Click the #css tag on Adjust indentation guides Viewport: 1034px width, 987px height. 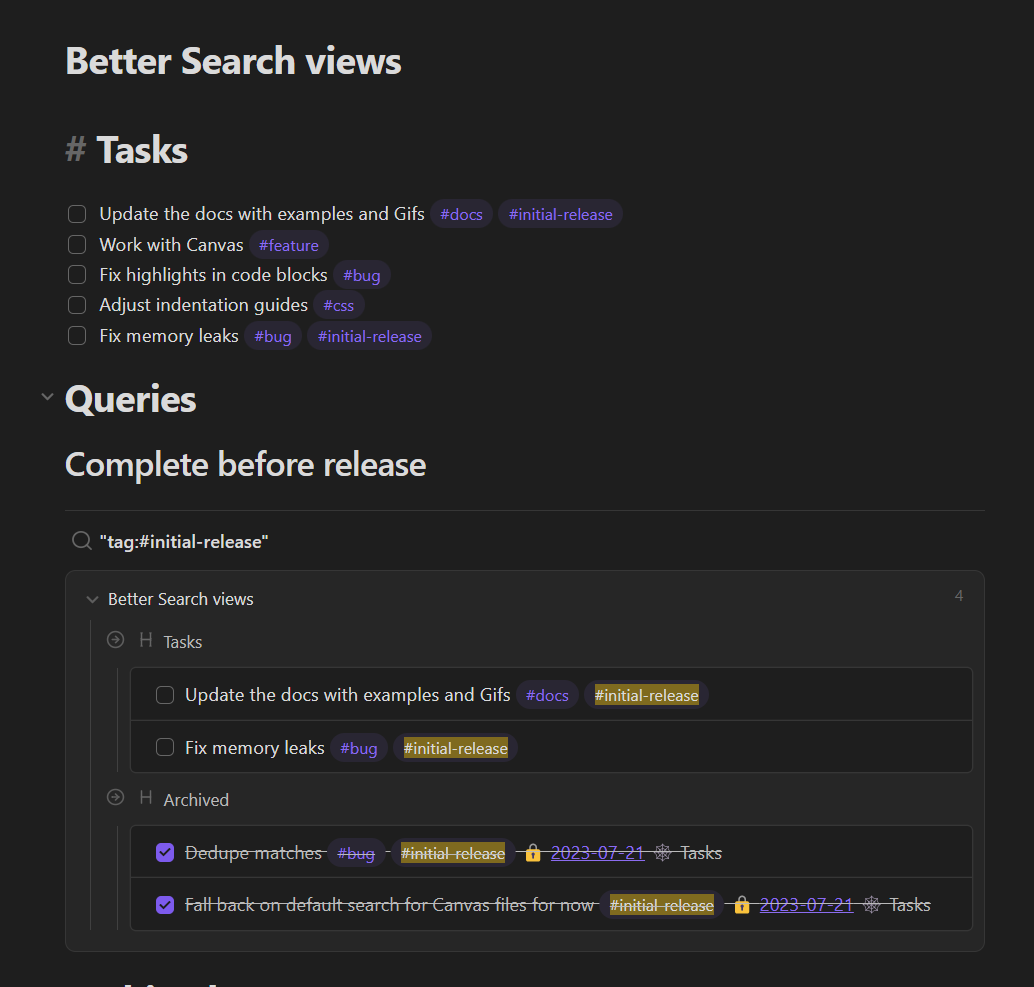339,306
